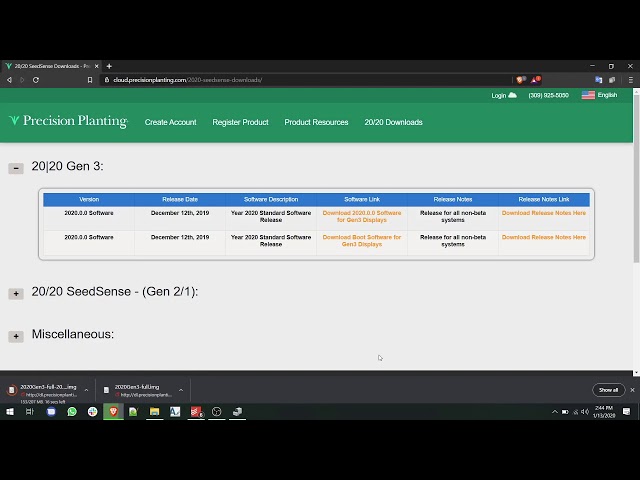The image size is (640, 480).
Task: Select the English language flag icon
Action: point(588,95)
